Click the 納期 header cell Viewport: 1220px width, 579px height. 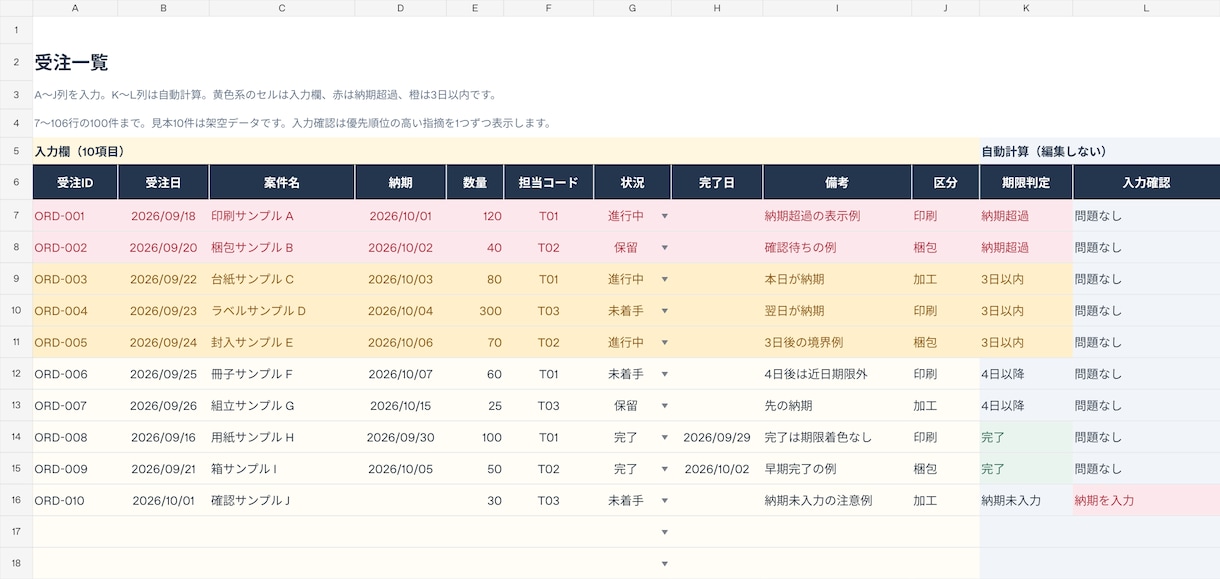[x=401, y=183]
